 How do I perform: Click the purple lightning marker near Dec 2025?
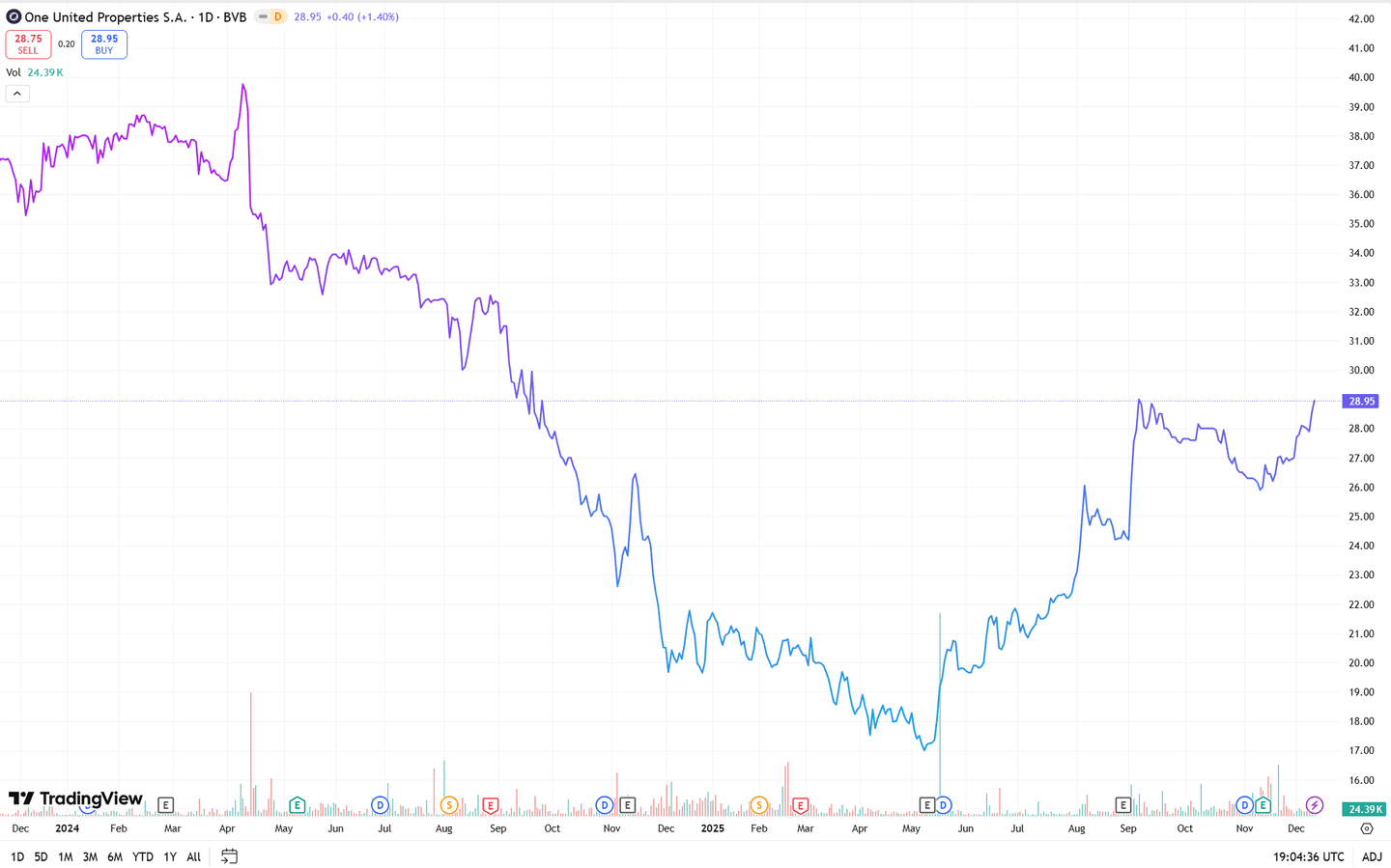click(1314, 805)
